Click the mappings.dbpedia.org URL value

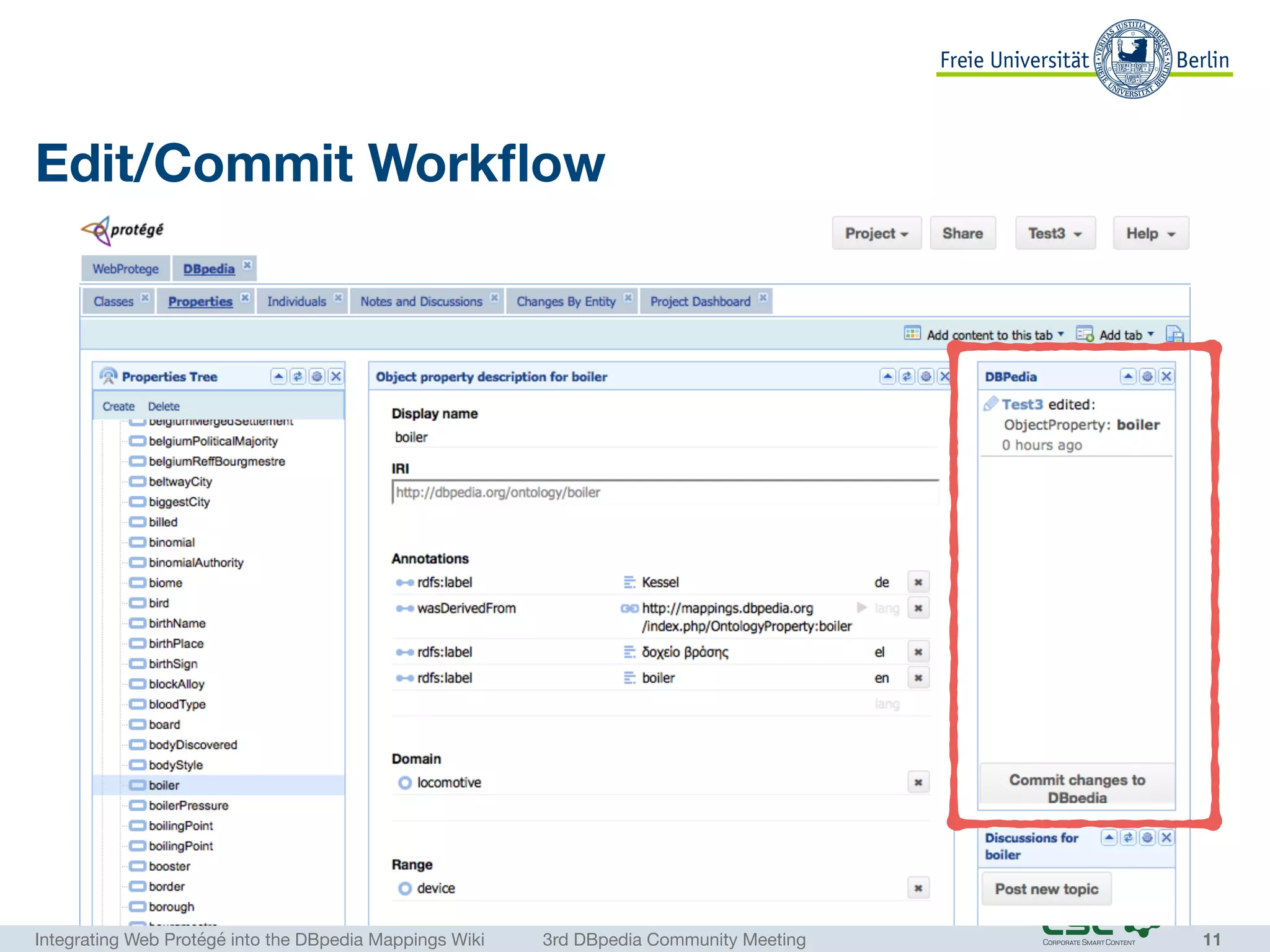tap(747, 617)
